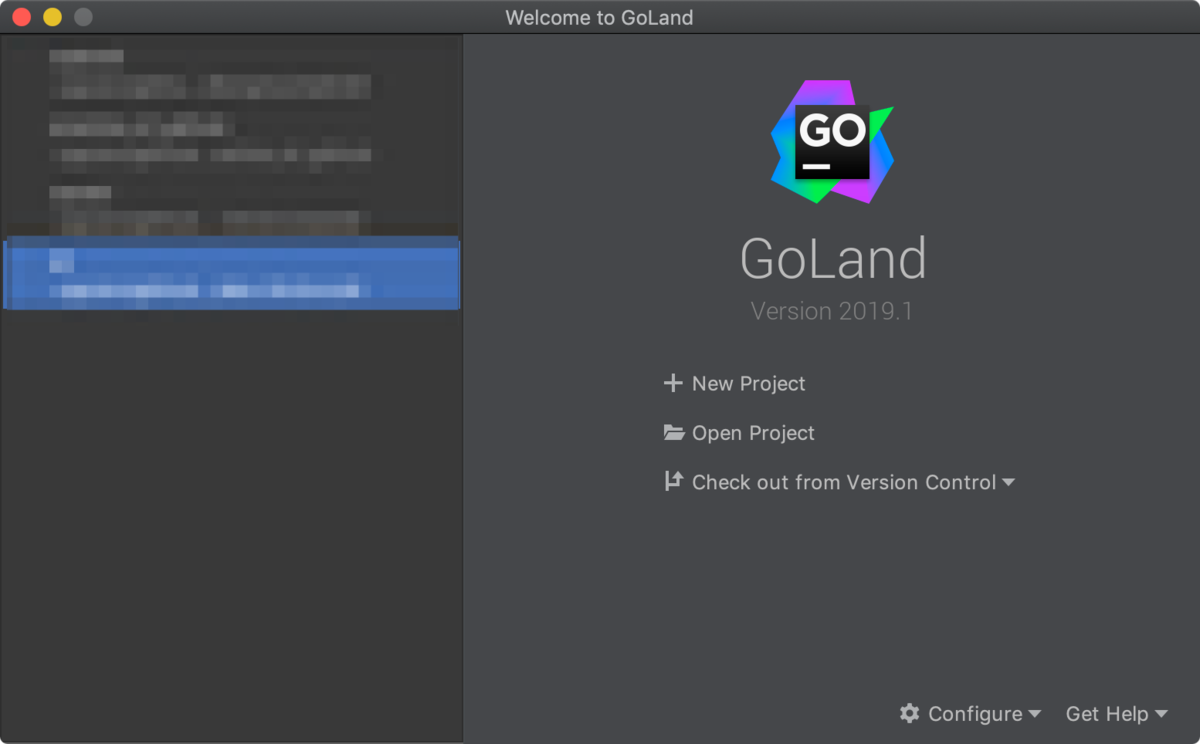Click the folder icon beside Open Project
Screen dimensions: 1200x744
674,432
